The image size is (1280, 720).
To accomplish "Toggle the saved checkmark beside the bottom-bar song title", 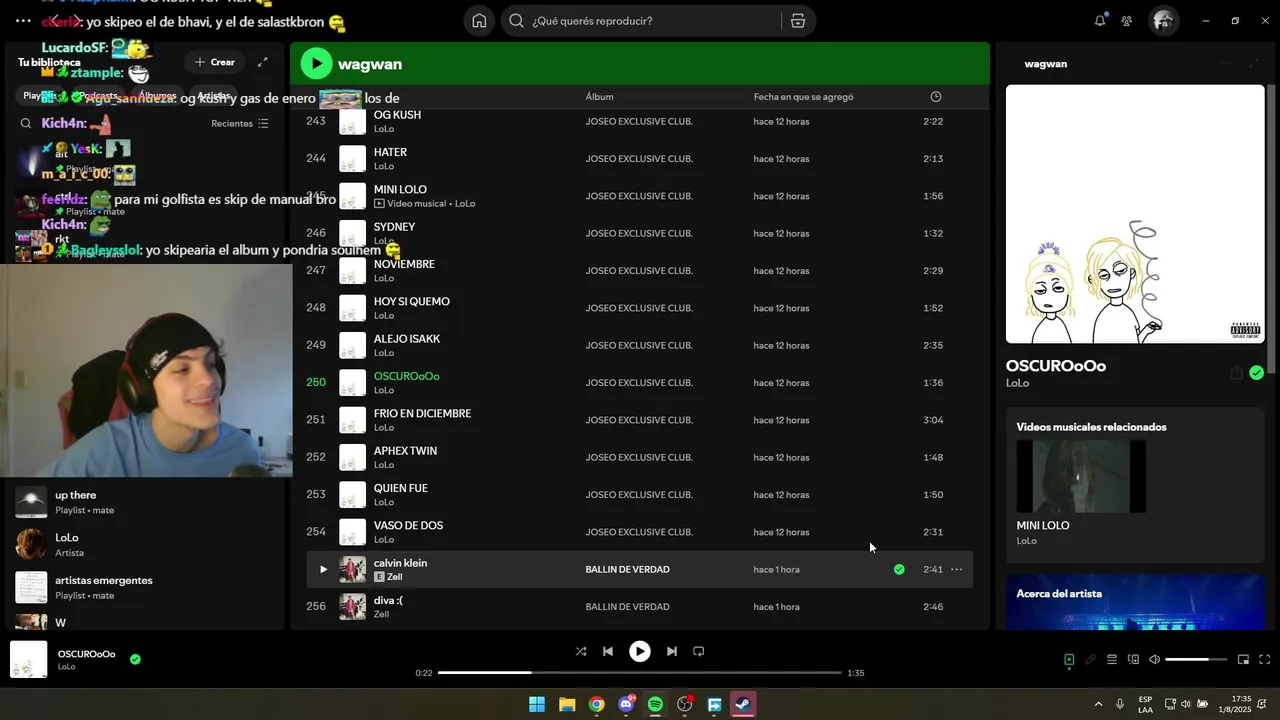I will pos(135,659).
